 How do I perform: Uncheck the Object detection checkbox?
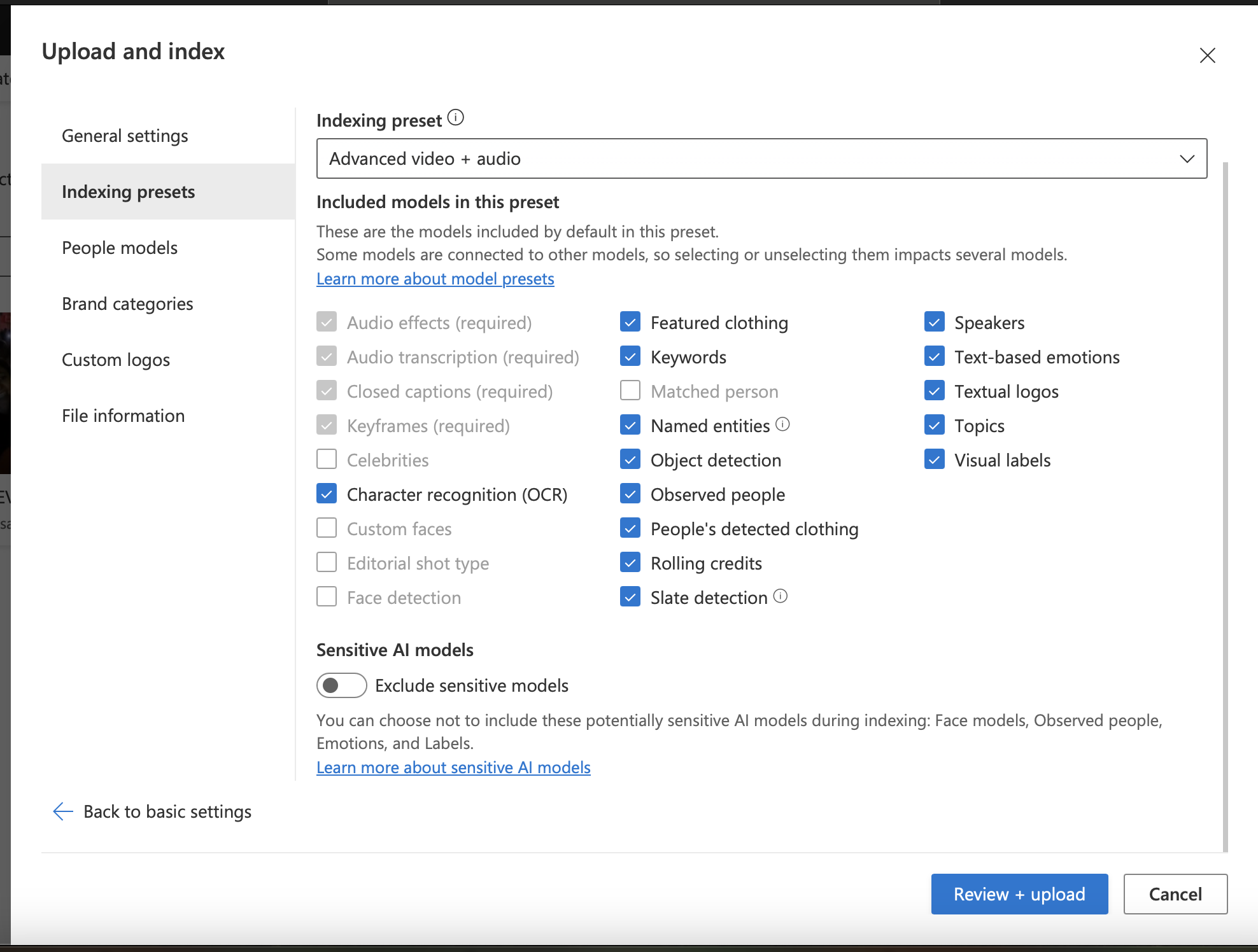630,459
